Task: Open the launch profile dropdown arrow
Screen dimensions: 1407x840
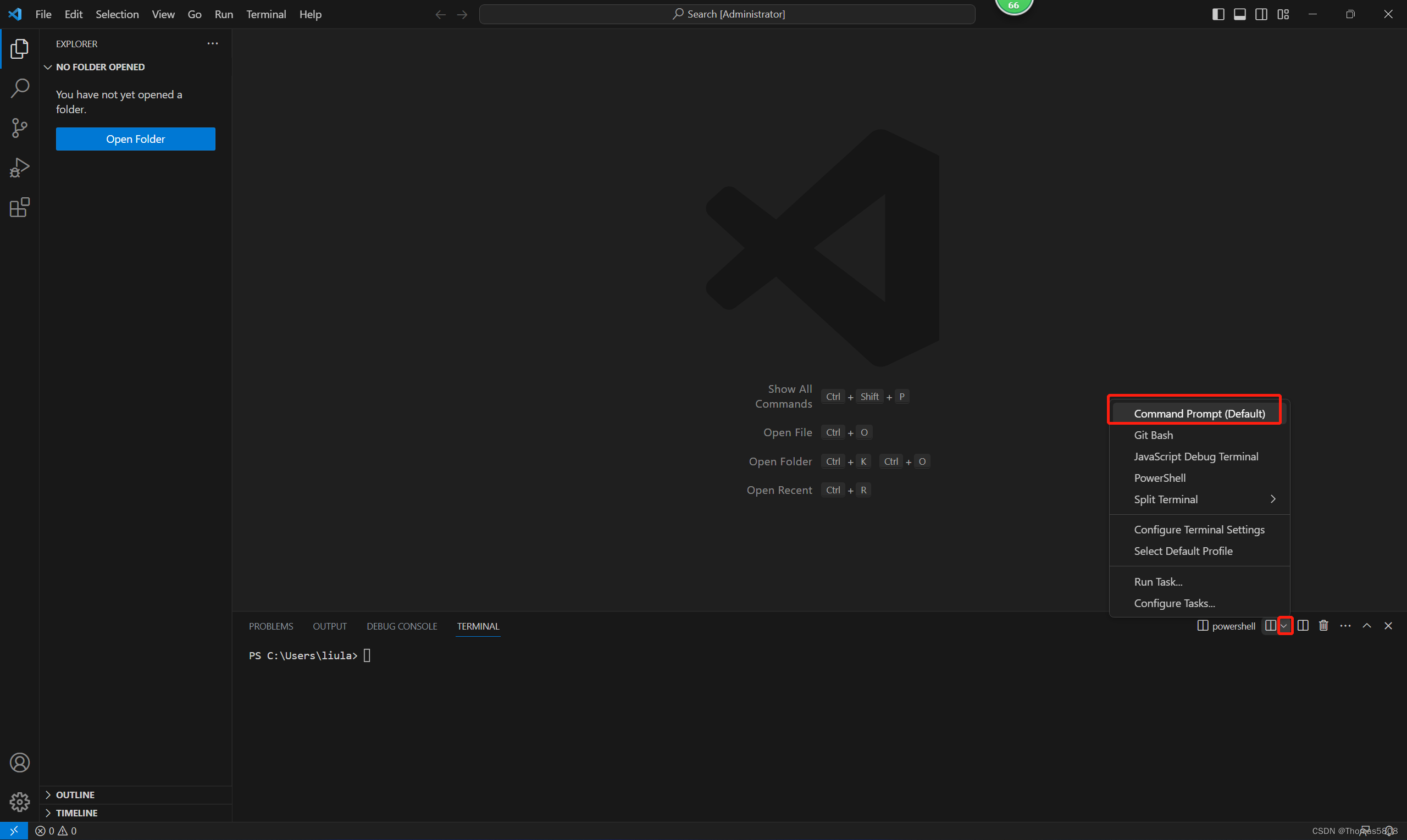Action: coord(1284,626)
